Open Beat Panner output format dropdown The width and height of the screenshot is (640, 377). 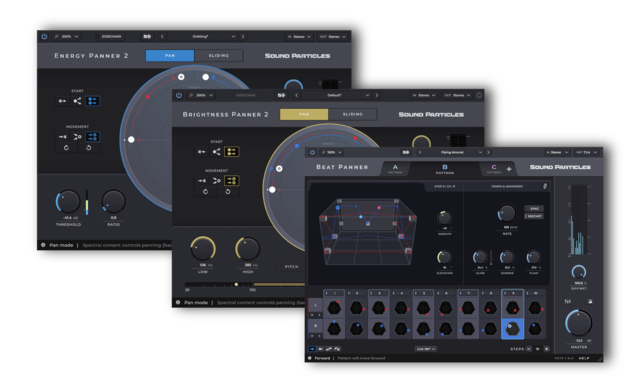pos(587,152)
